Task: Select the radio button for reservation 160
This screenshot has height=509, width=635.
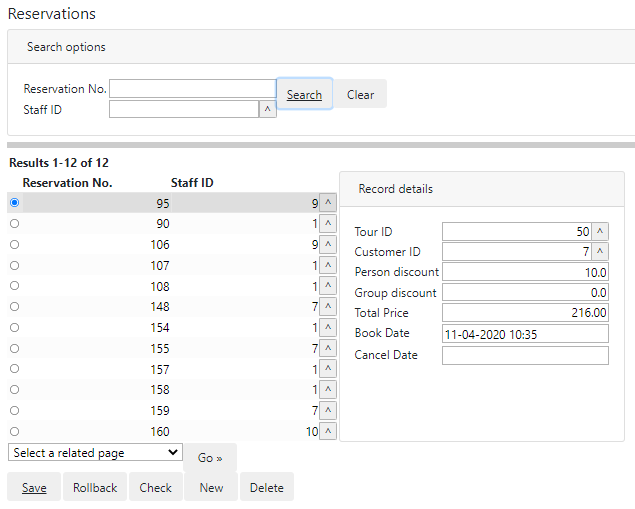Action: point(15,431)
